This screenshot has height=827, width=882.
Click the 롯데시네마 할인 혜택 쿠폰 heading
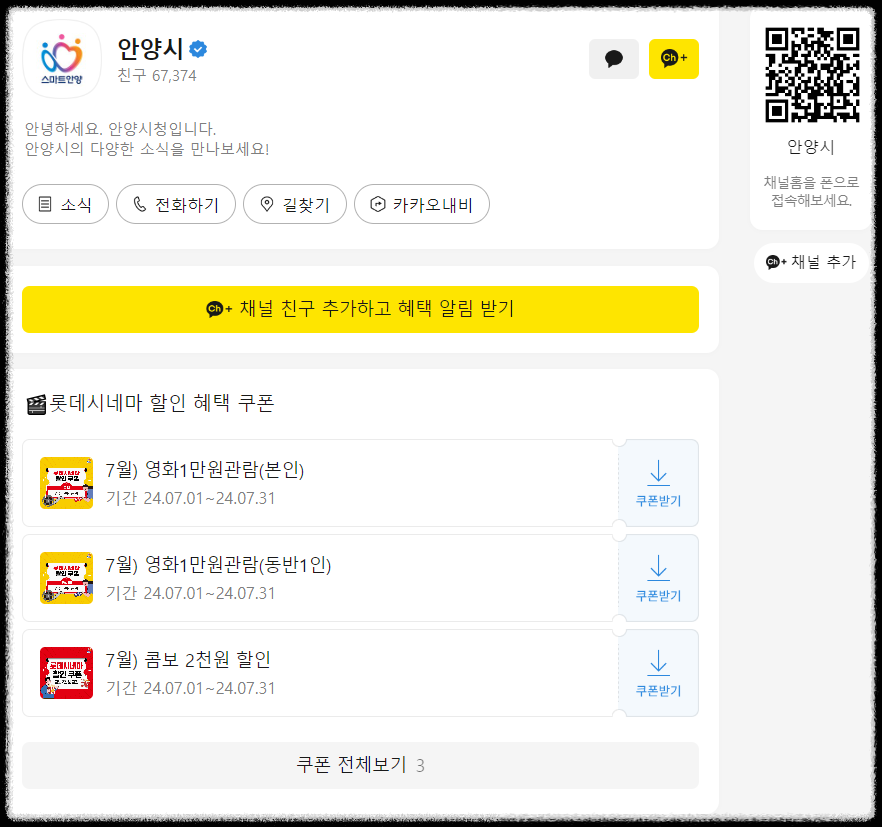[150, 403]
